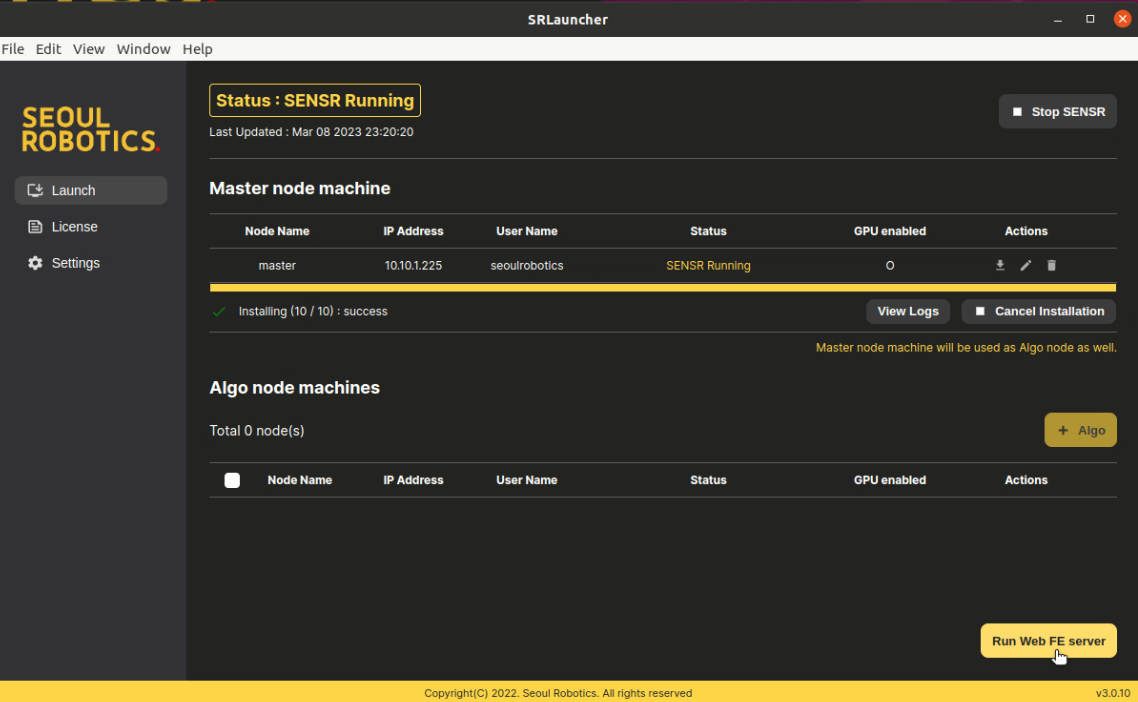Open the File menu
The width and height of the screenshot is (1138, 702).
12,49
